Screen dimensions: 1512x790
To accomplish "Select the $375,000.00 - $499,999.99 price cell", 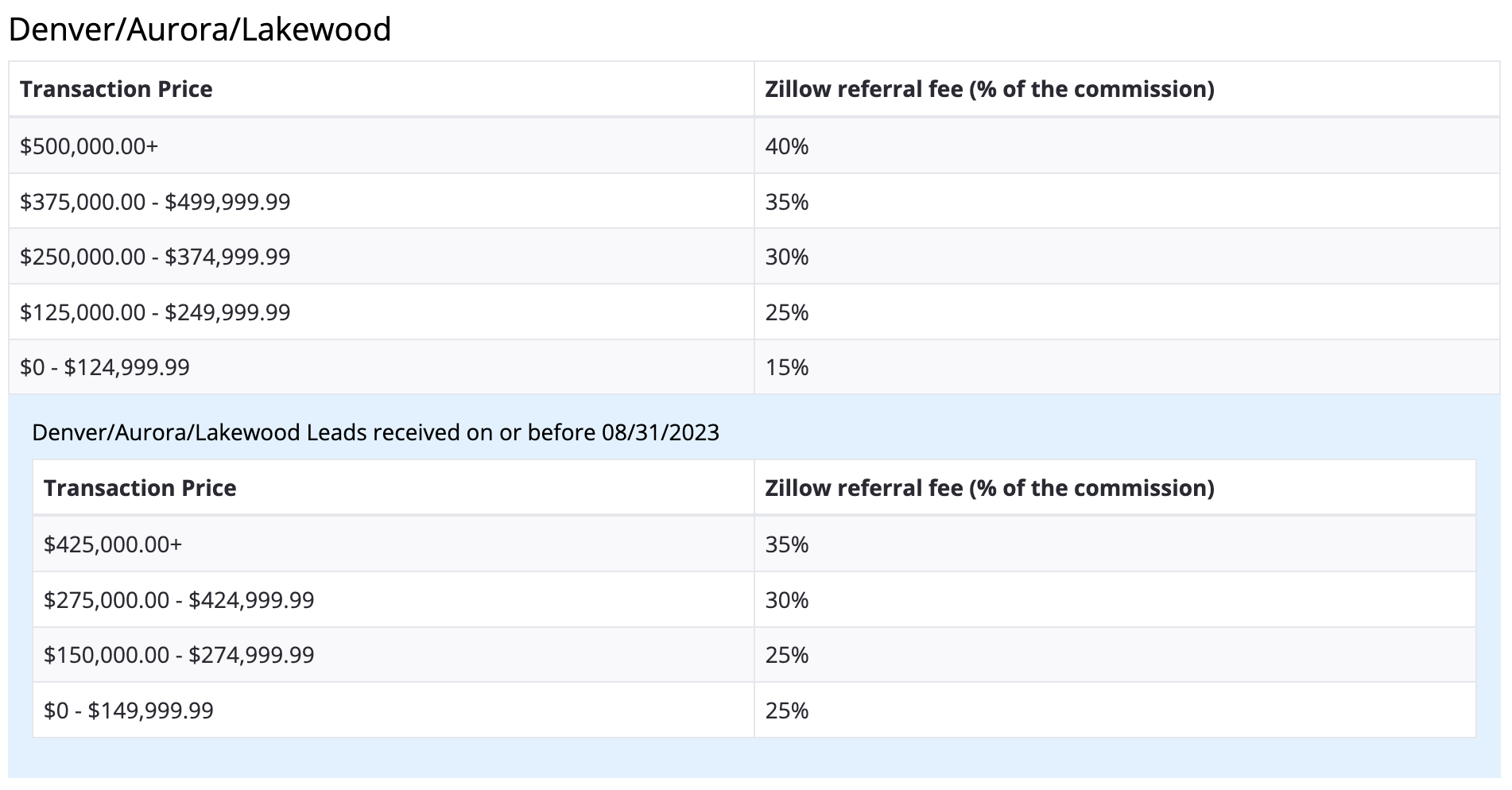I will [155, 202].
